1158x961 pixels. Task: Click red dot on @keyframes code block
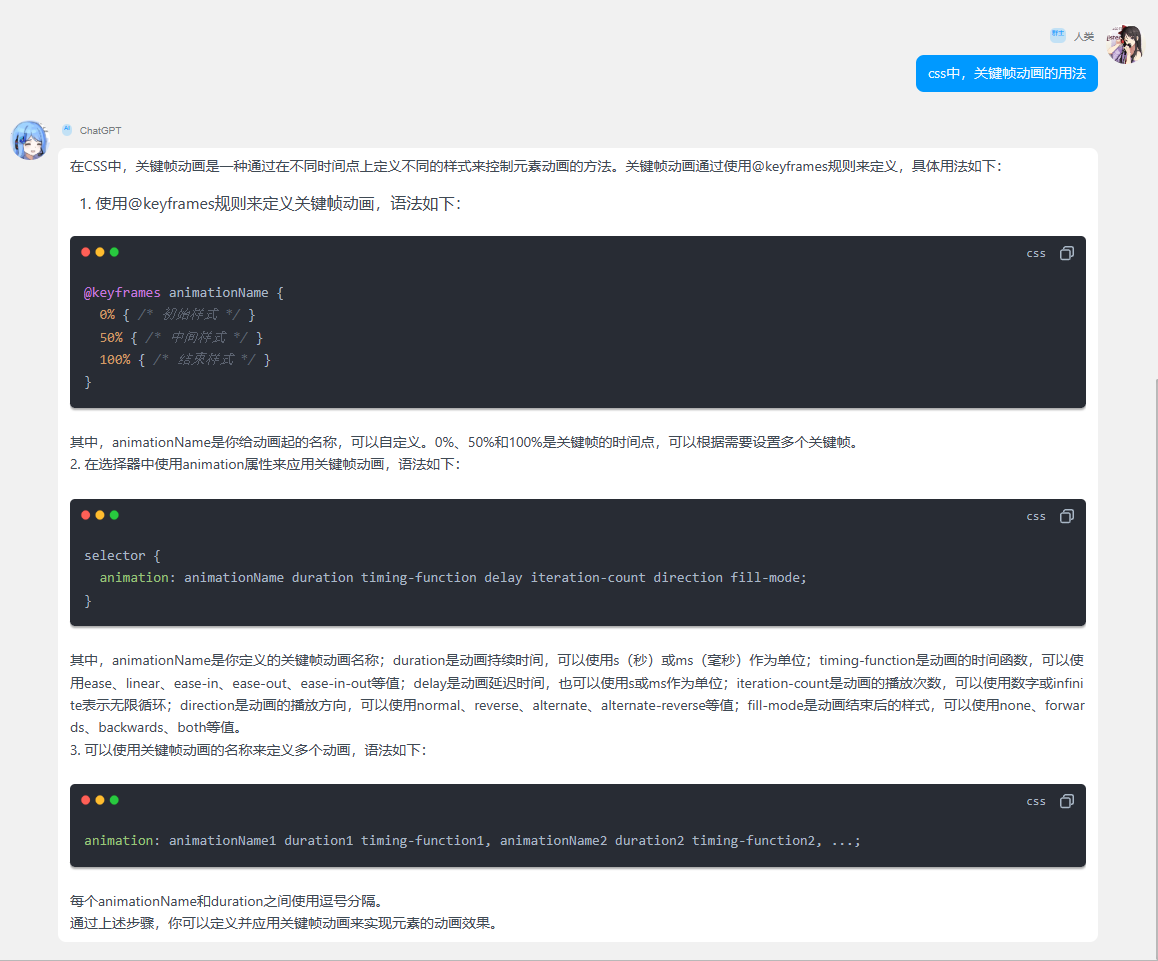coord(86,252)
